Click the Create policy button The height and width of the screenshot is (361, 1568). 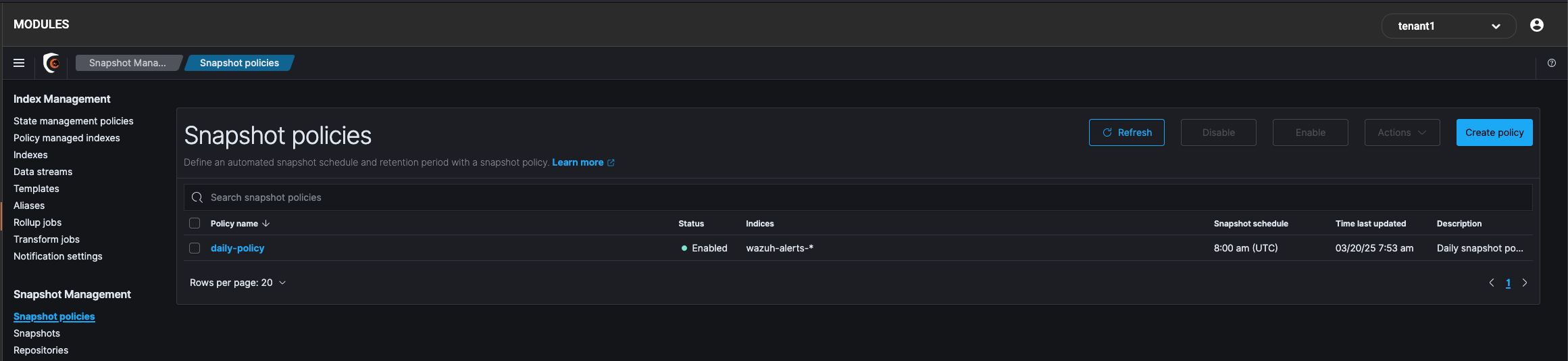tap(1494, 133)
